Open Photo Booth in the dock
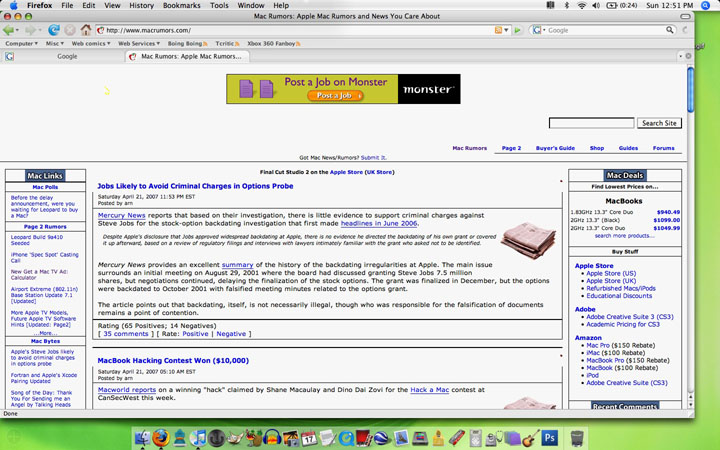The width and height of the screenshot is (720, 450). coord(365,438)
